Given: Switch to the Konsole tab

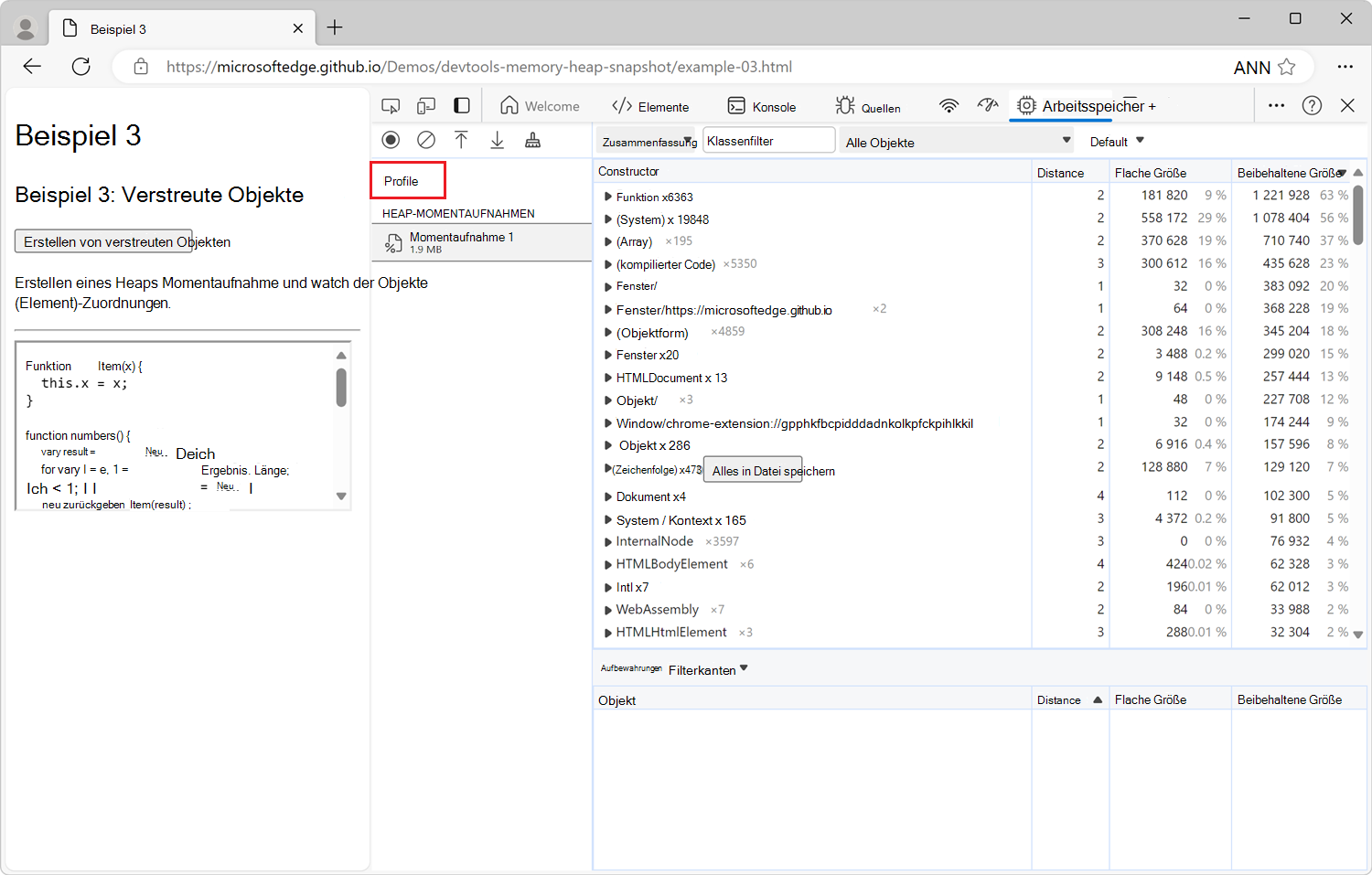Looking at the screenshot, I should (762, 106).
